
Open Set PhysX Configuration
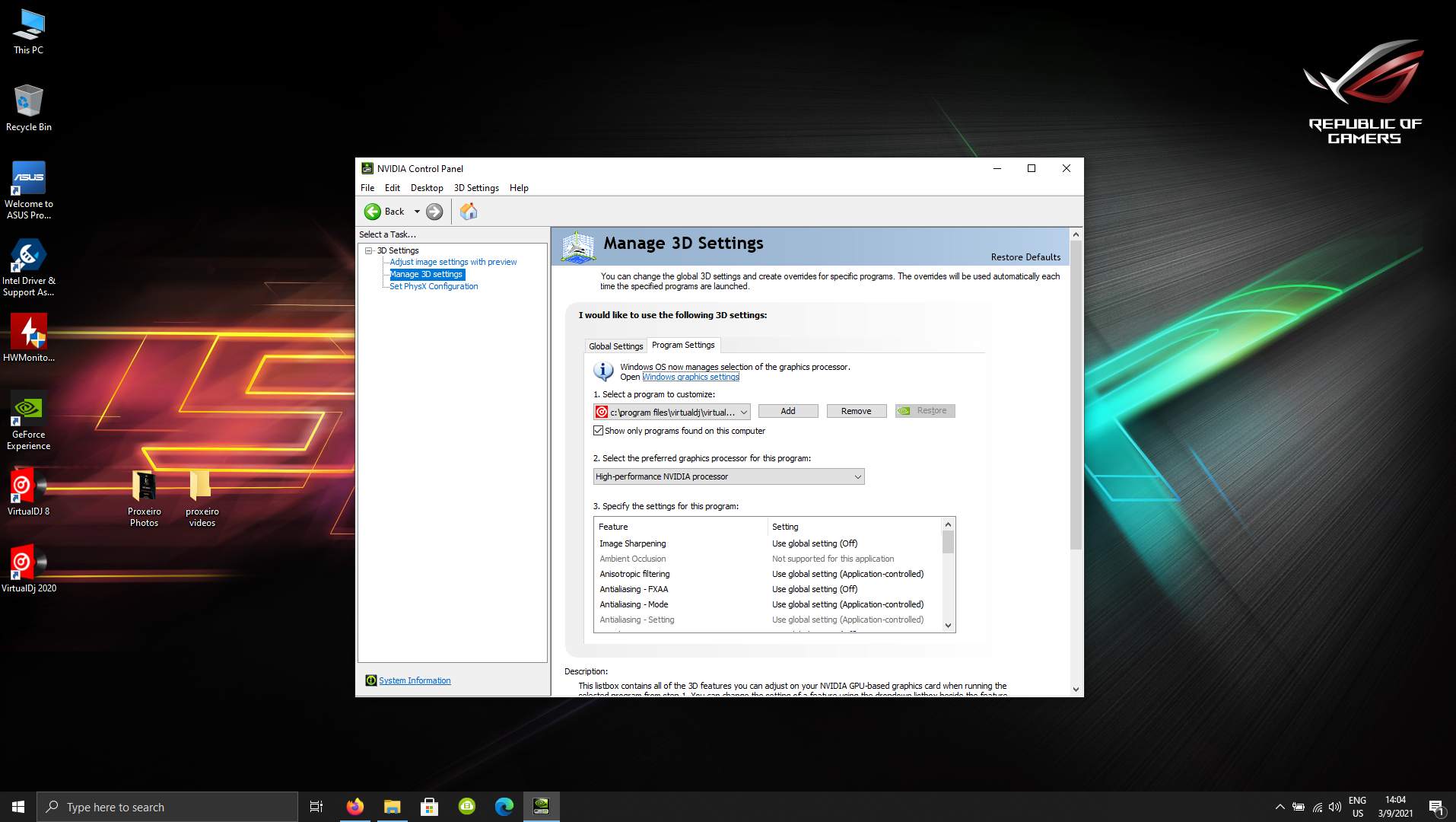click(434, 286)
